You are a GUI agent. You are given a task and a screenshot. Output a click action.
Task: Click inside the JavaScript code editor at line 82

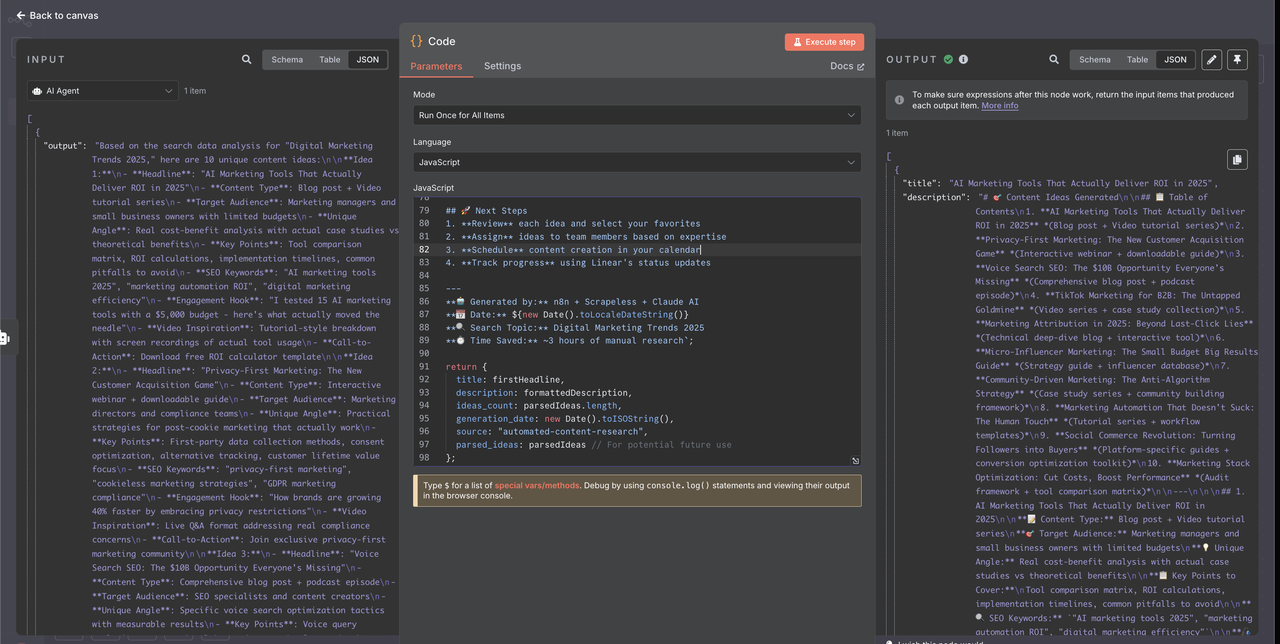click(x=636, y=250)
